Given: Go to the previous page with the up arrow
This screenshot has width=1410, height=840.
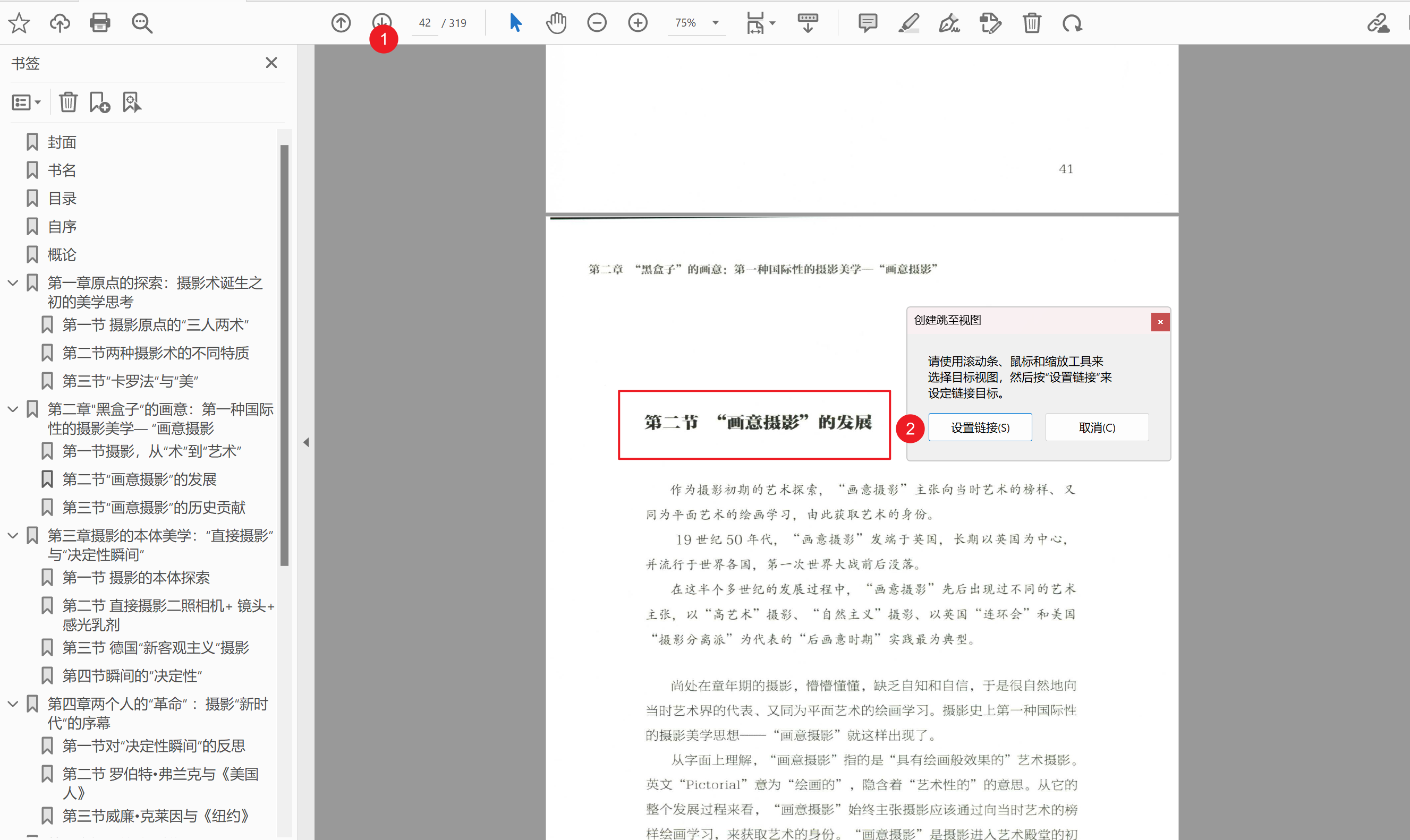Looking at the screenshot, I should click(x=341, y=23).
